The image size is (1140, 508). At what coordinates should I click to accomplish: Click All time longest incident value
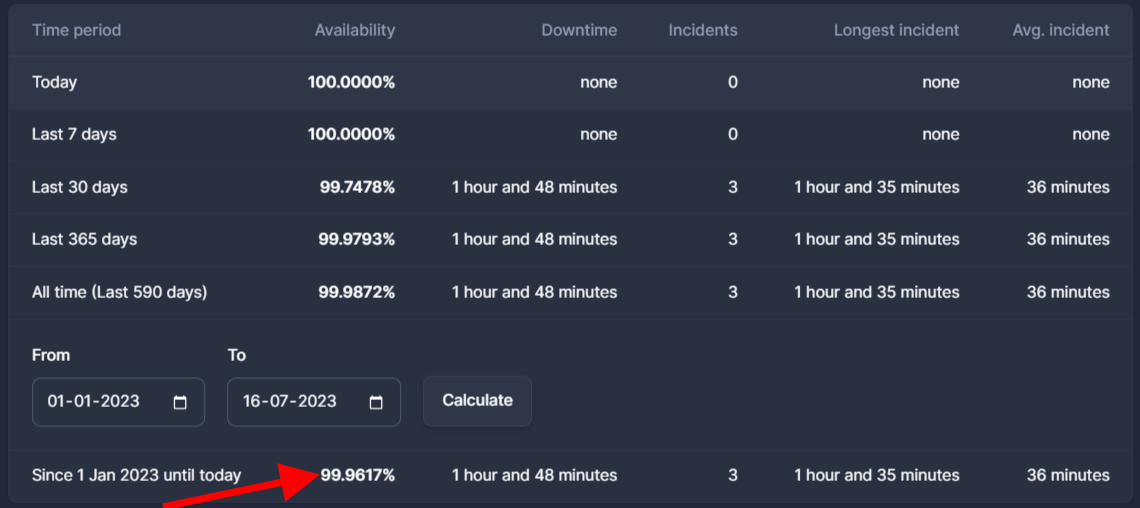click(877, 292)
